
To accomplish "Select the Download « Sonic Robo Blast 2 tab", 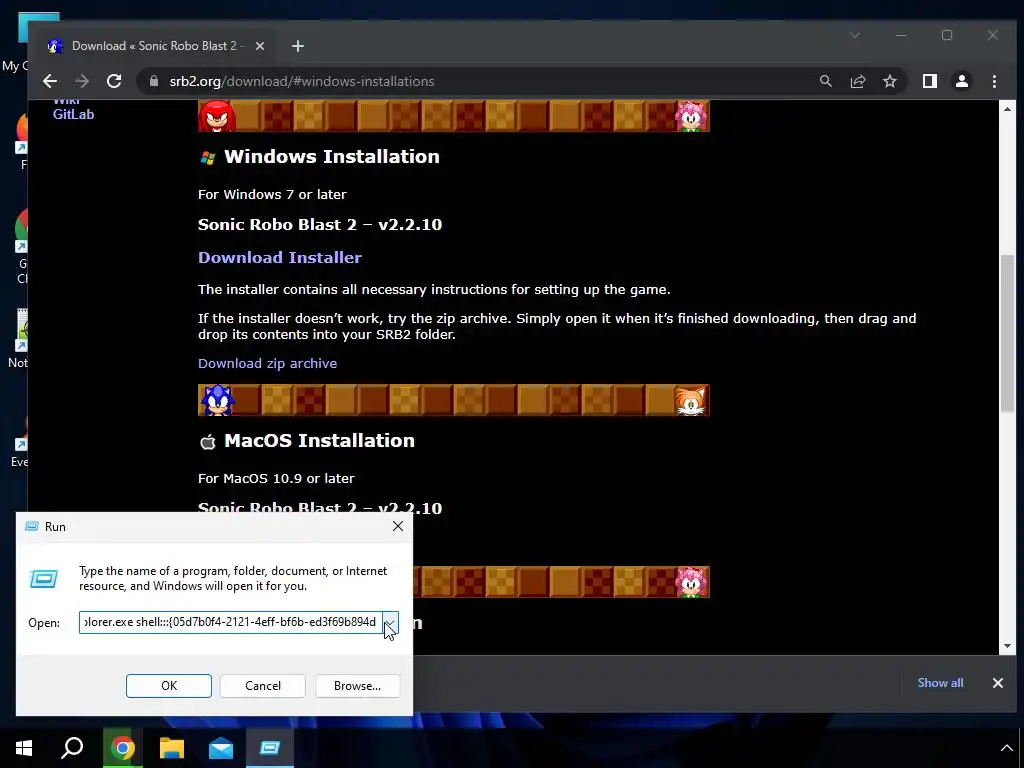I will click(x=154, y=46).
